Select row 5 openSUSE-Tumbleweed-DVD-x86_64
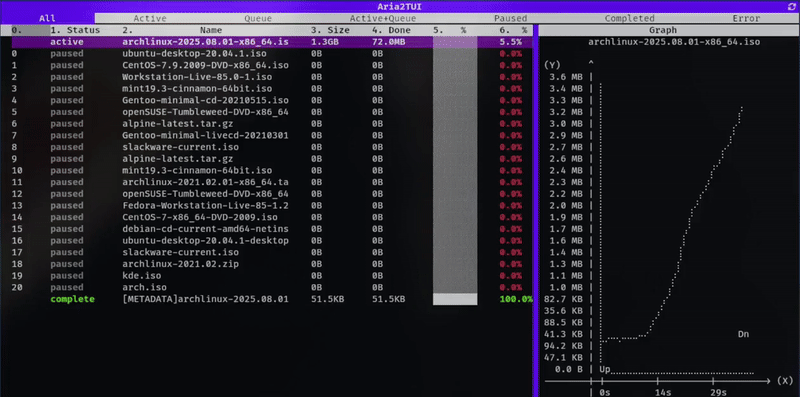The width and height of the screenshot is (800, 397). point(271,112)
